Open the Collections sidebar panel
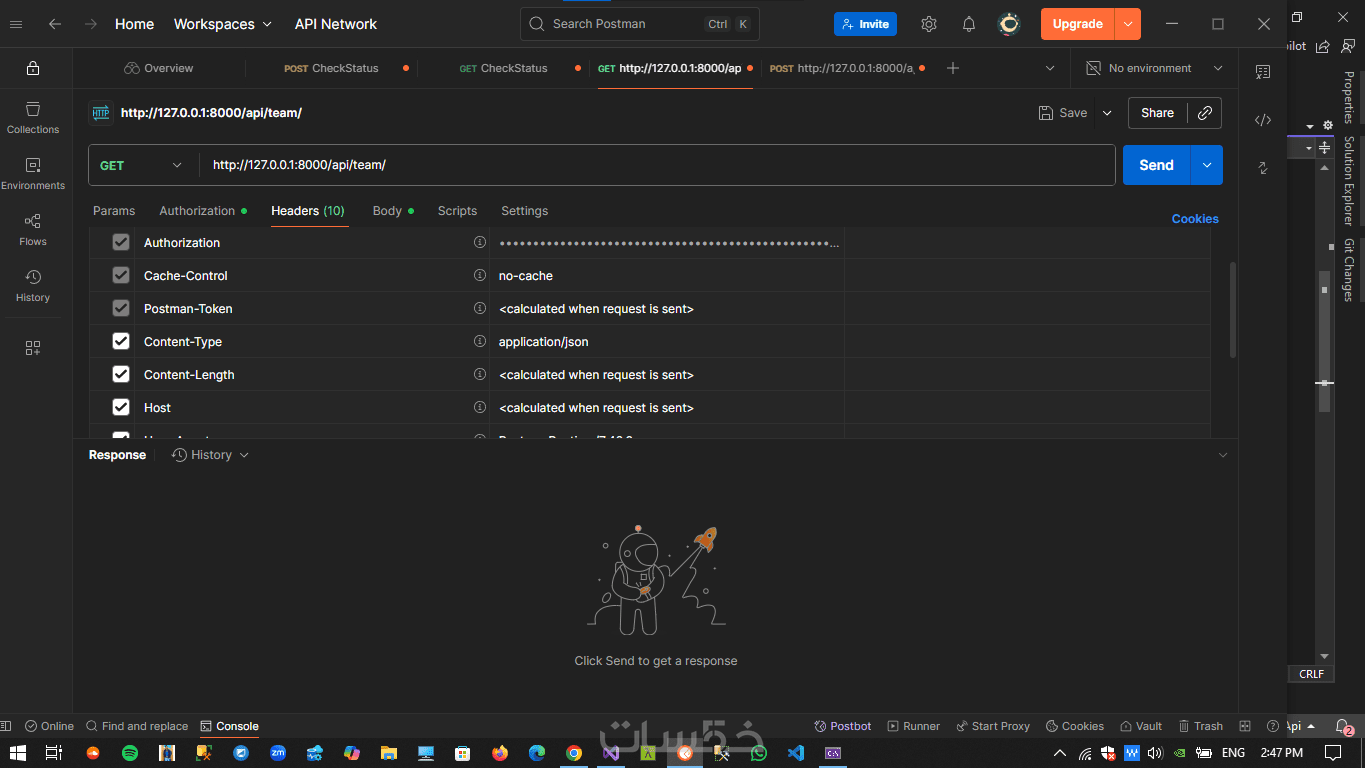Screen dimensions: 1365x768 tap(33, 117)
